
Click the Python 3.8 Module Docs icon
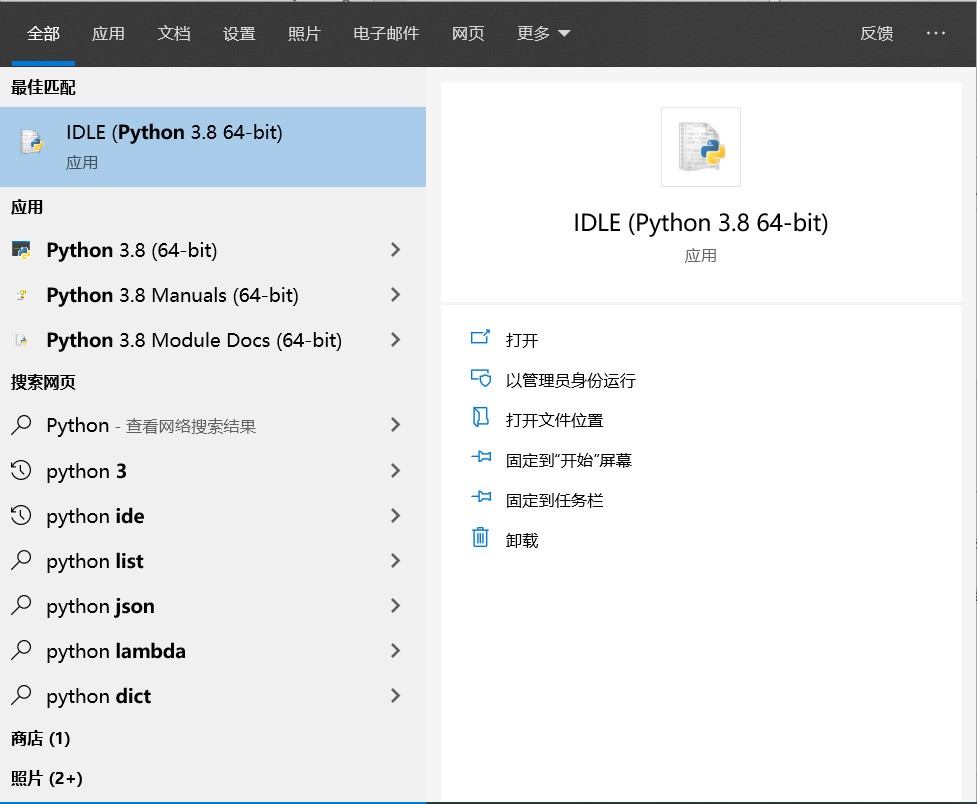pyautogui.click(x=21, y=340)
